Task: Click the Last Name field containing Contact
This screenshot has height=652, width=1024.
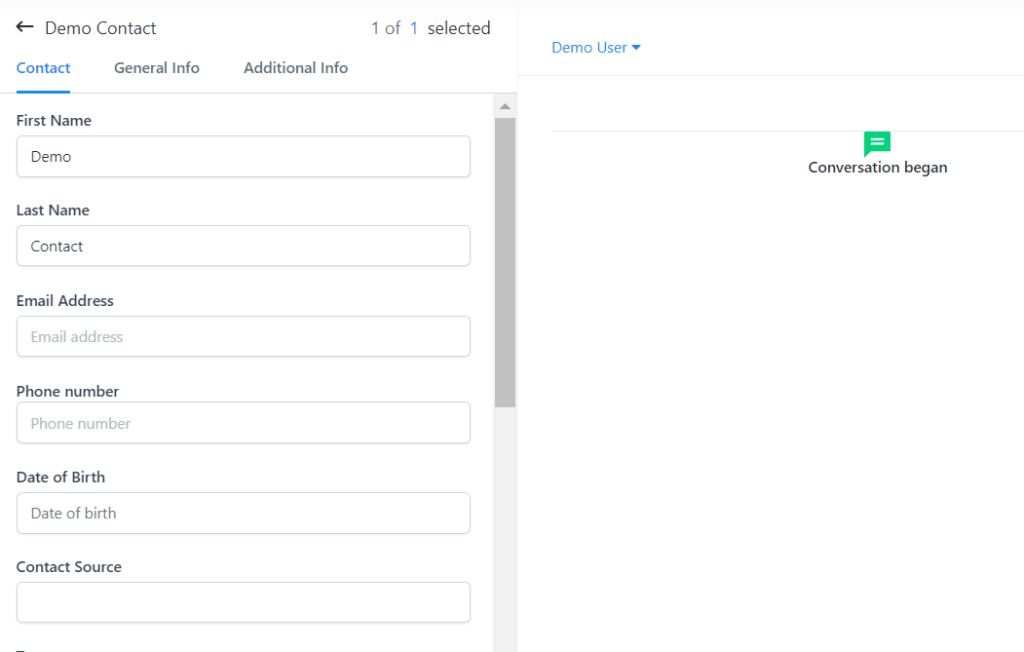Action: [x=243, y=246]
